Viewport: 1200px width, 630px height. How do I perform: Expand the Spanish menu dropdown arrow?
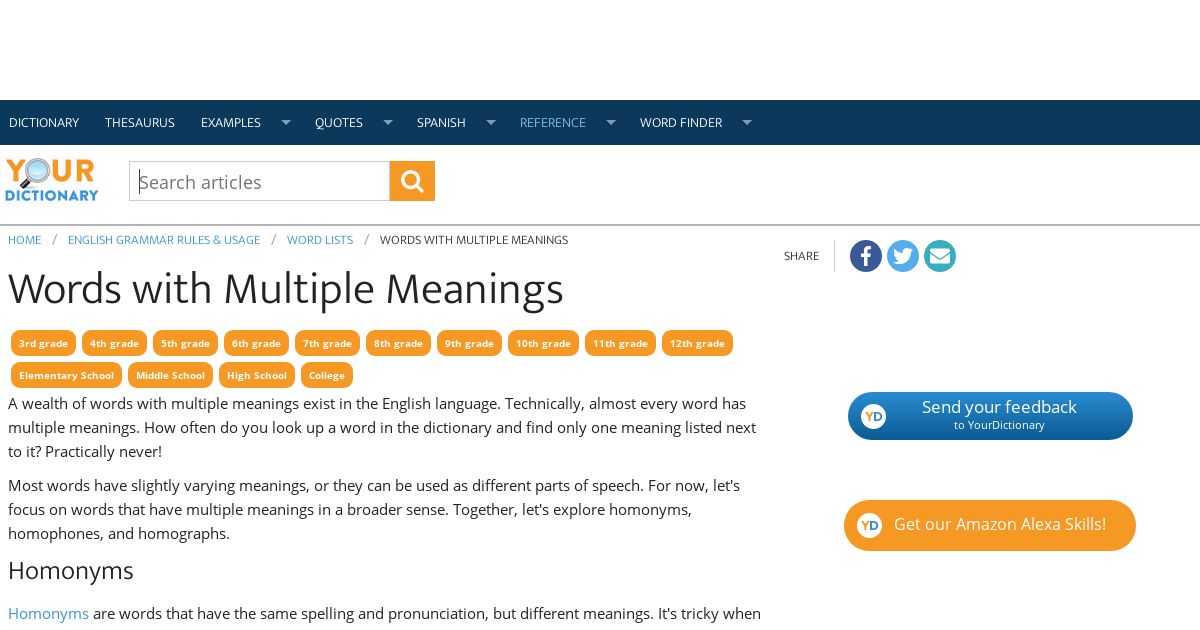coord(491,122)
